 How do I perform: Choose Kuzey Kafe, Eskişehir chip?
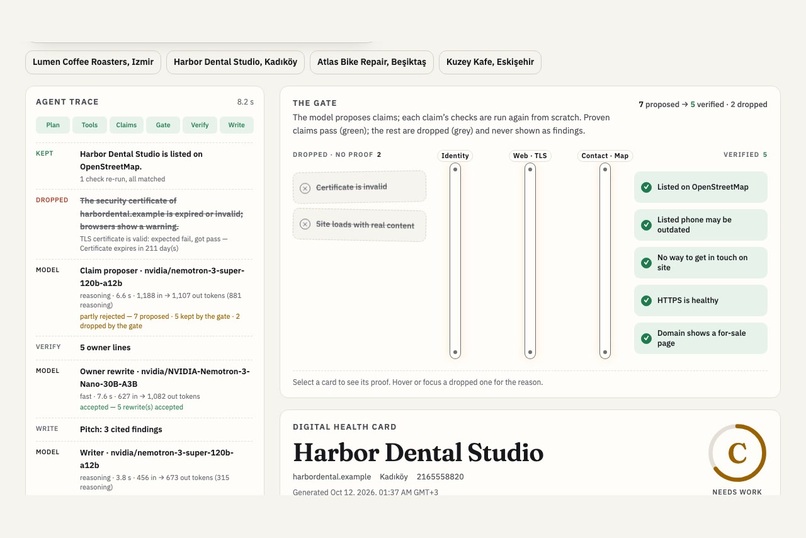pyautogui.click(x=490, y=62)
